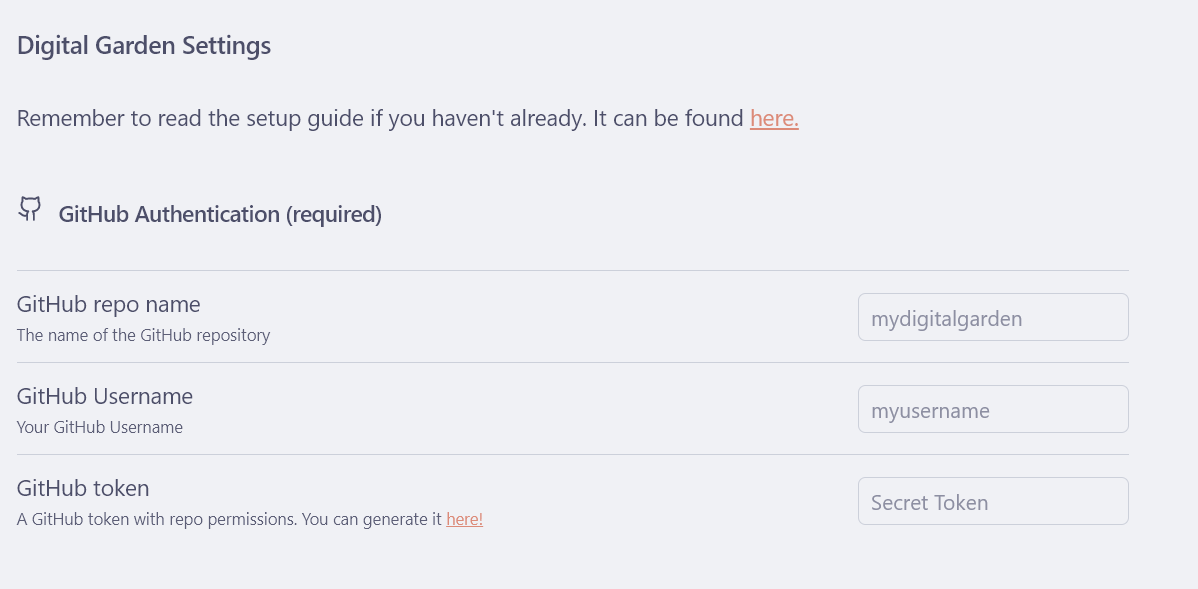Click the "GitHub token" setting label
1198x589 pixels.
[83, 488]
